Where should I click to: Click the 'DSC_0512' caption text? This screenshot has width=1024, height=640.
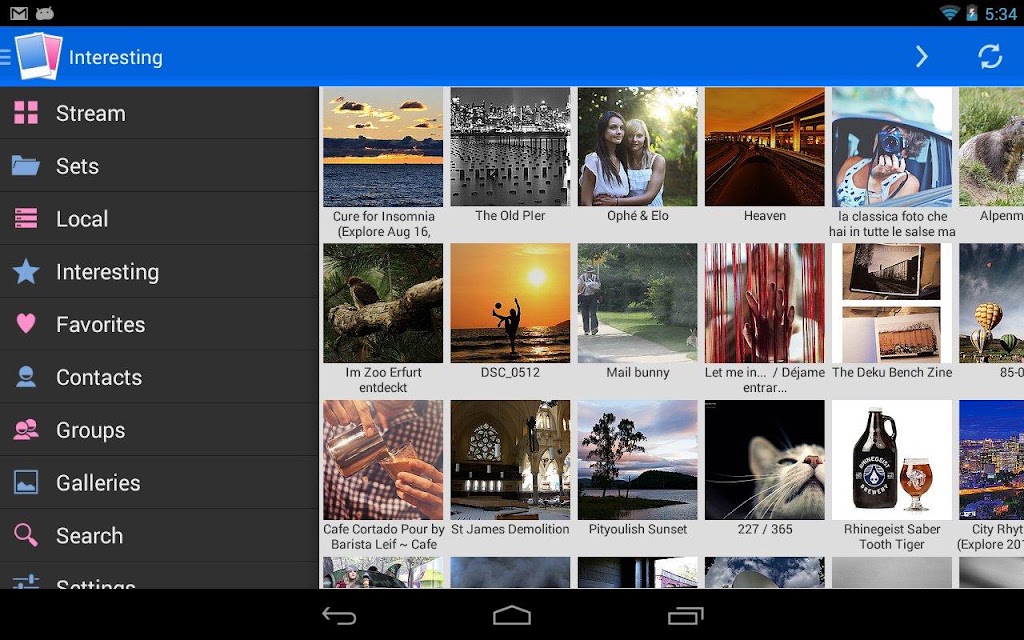pyautogui.click(x=510, y=372)
